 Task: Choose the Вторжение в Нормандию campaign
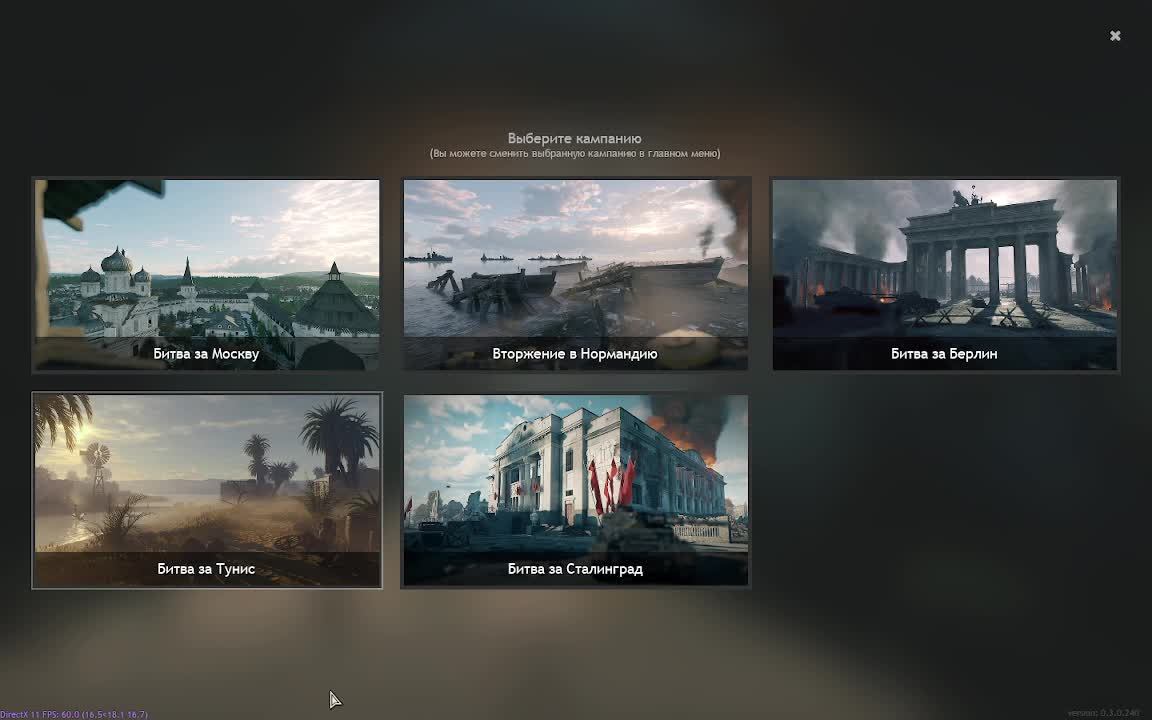pyautogui.click(x=575, y=274)
